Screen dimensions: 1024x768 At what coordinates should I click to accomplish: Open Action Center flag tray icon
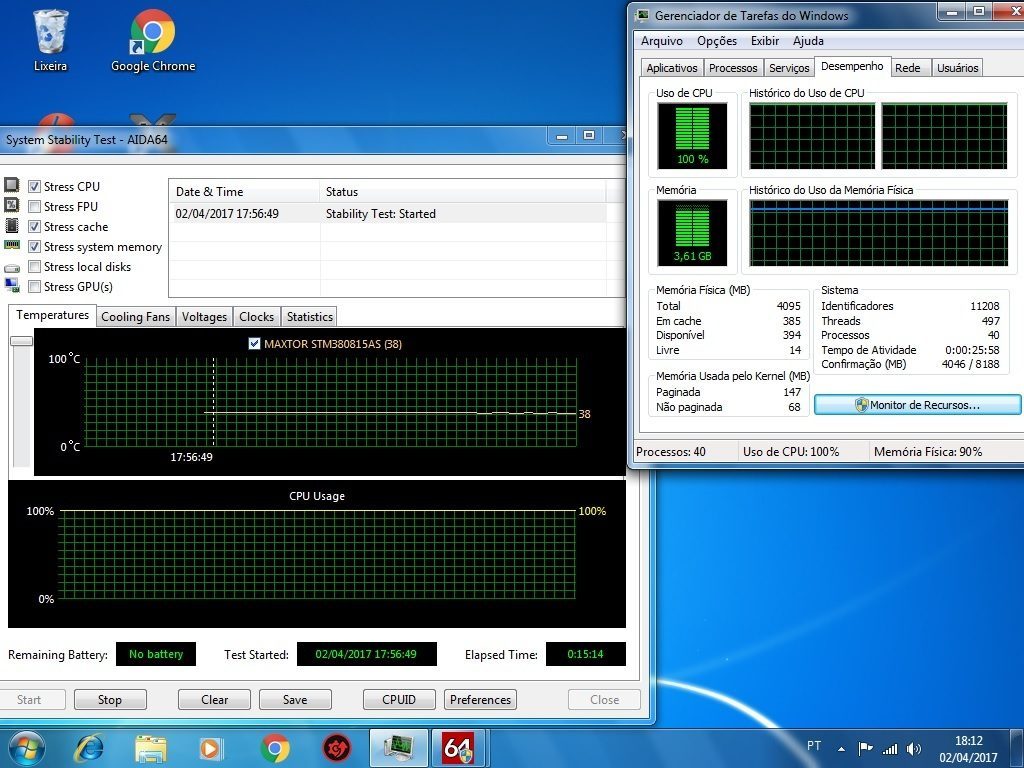(x=865, y=748)
